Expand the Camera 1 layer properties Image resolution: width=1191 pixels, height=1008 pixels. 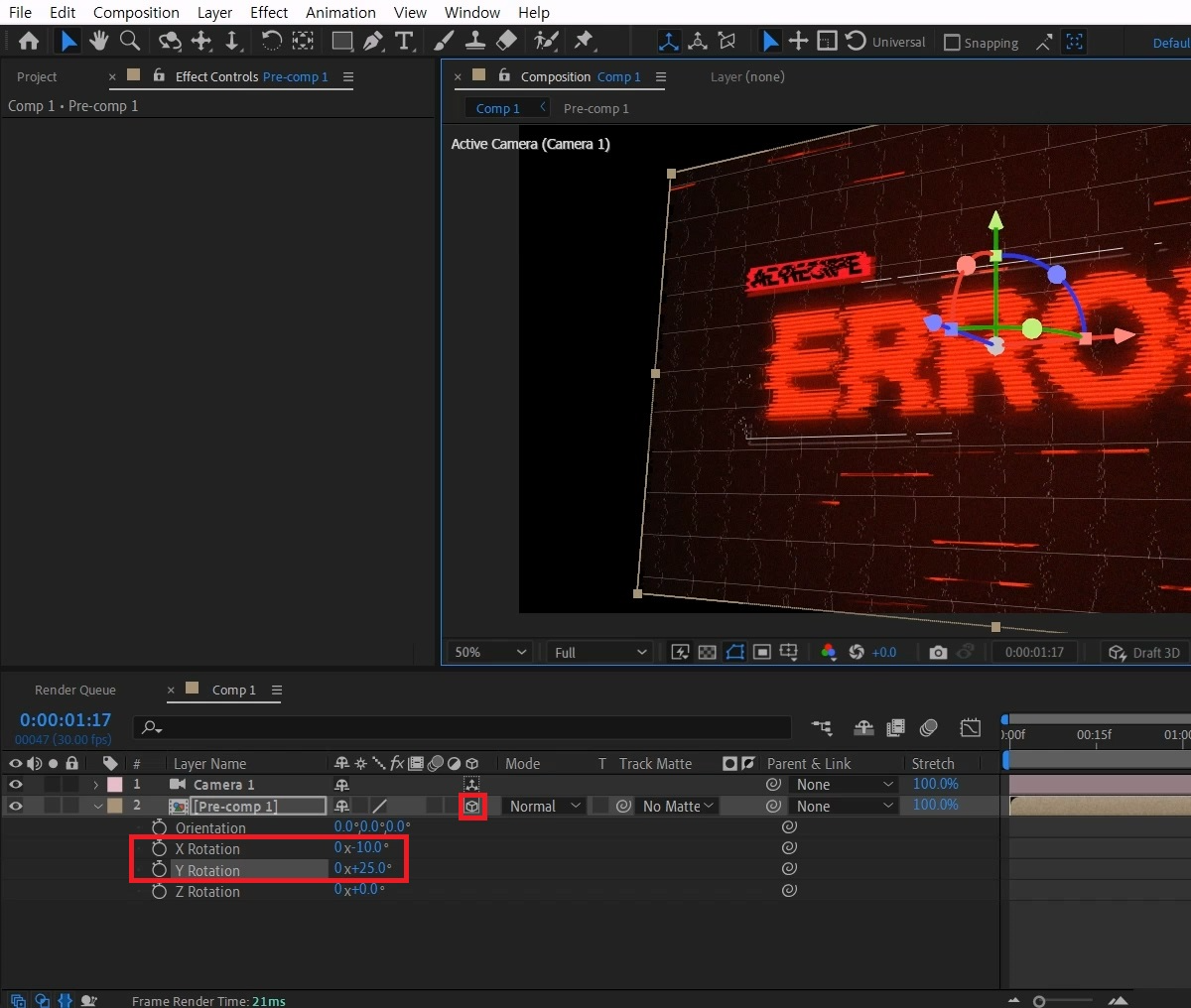point(96,785)
